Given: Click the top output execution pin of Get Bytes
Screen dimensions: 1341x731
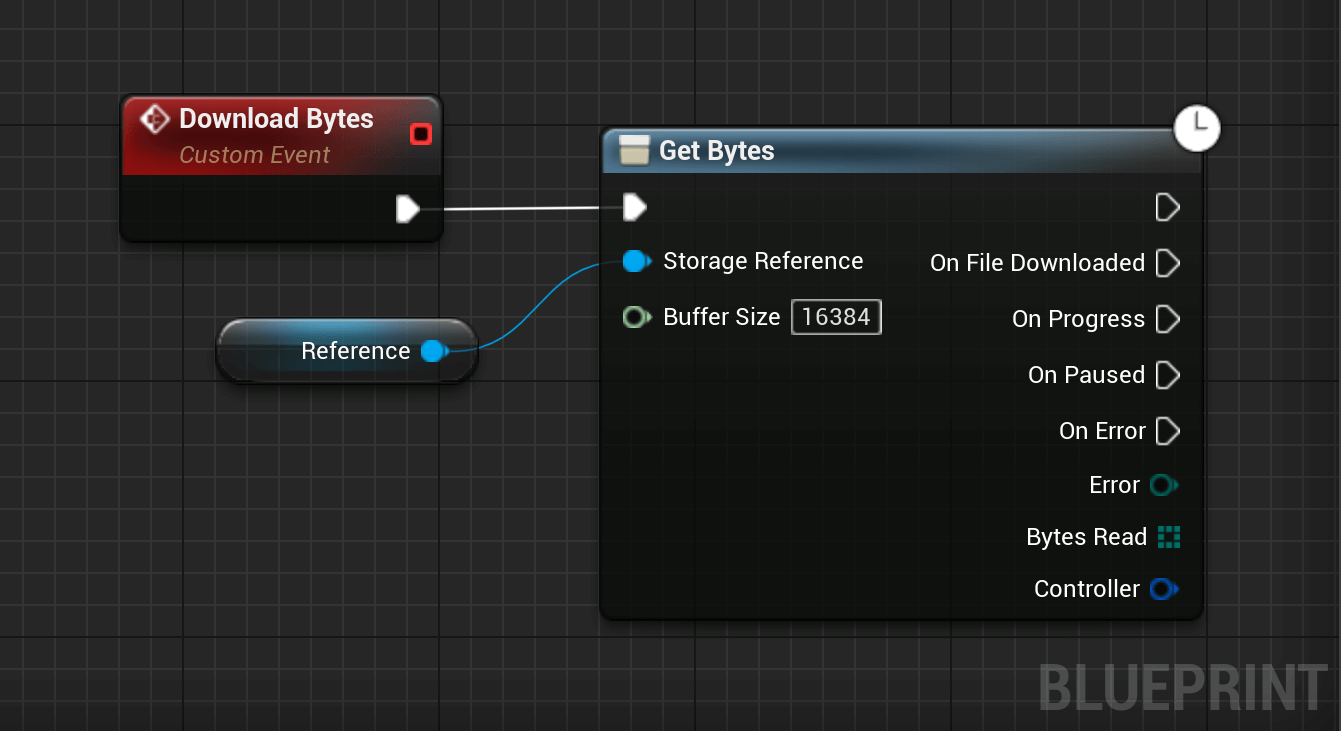Looking at the screenshot, I should tap(1167, 207).
